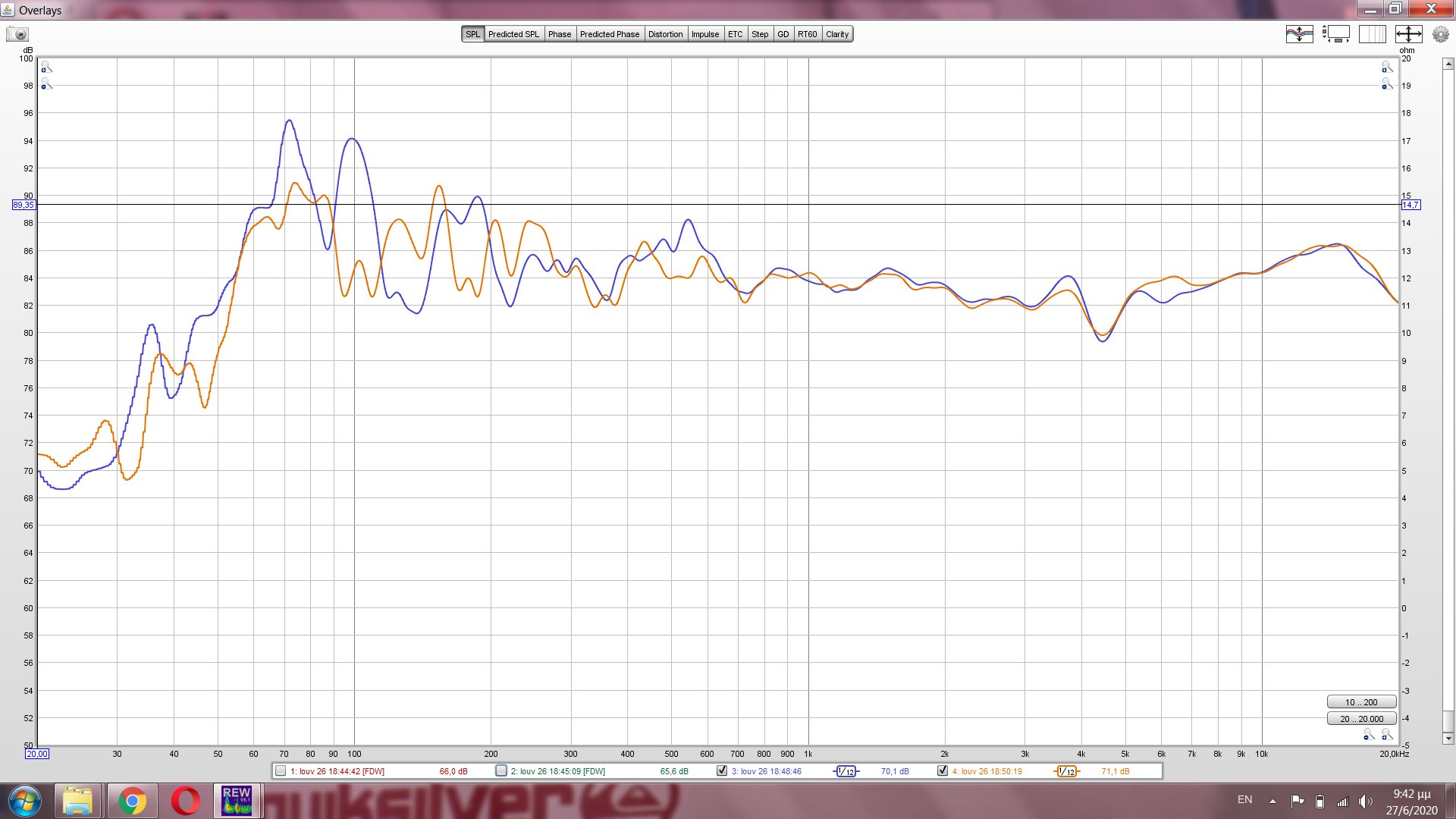1456x819 pixels.
Task: Switch to the Distortion tab
Action: pos(665,34)
